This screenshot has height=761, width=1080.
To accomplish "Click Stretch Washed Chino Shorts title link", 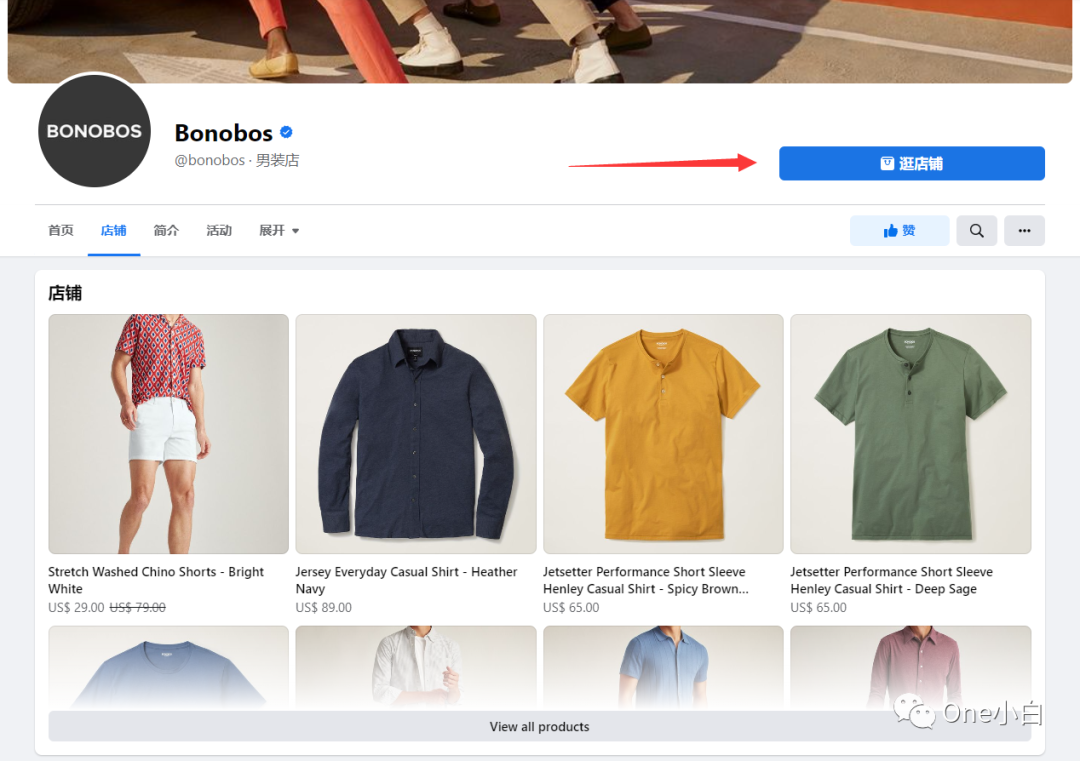I will point(156,580).
